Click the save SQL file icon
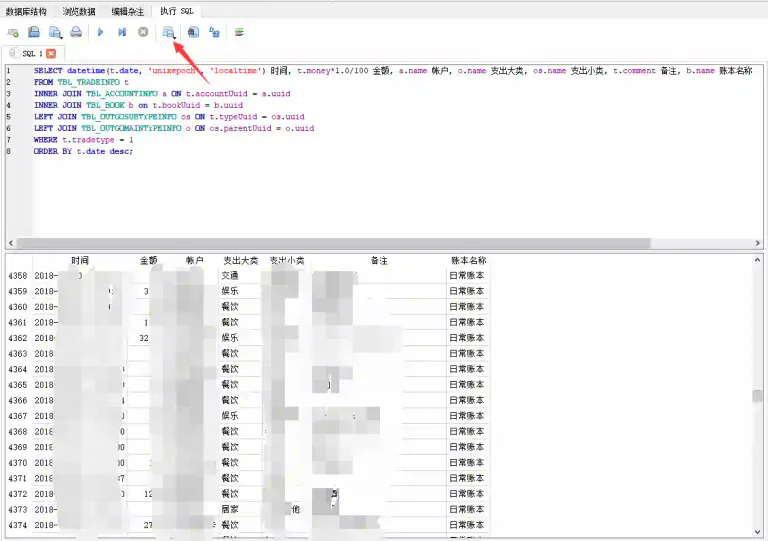768x541 pixels. coord(55,32)
